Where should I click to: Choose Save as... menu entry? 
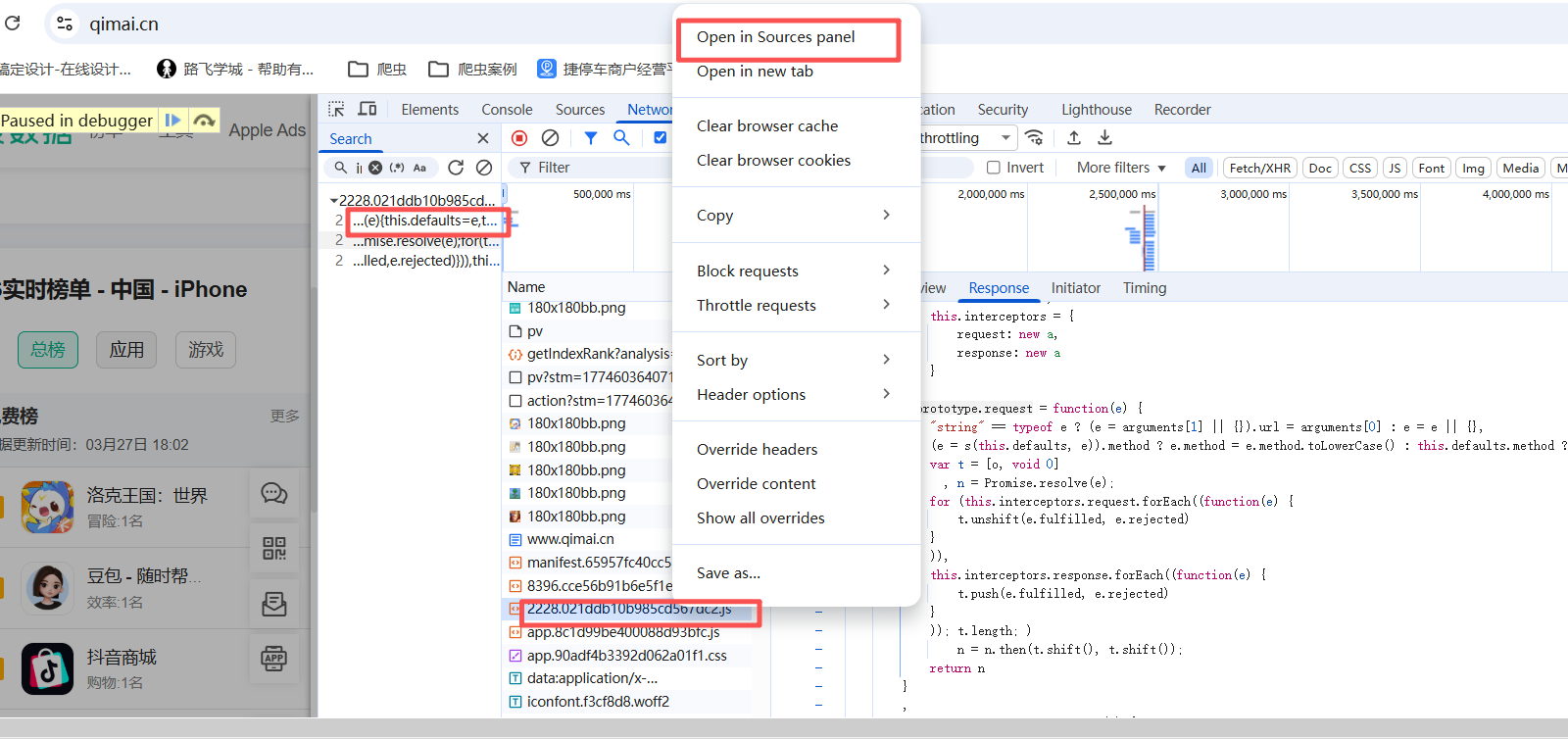pos(796,572)
